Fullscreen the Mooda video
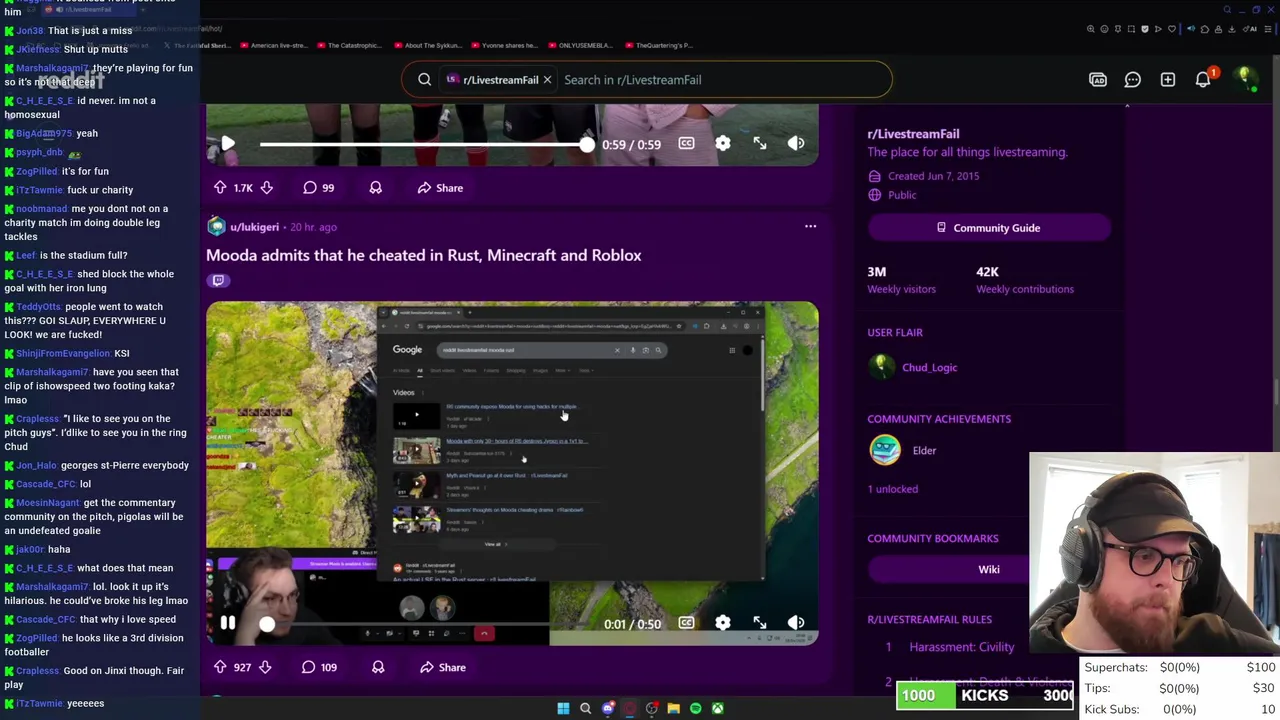The image size is (1280, 720). 760,623
